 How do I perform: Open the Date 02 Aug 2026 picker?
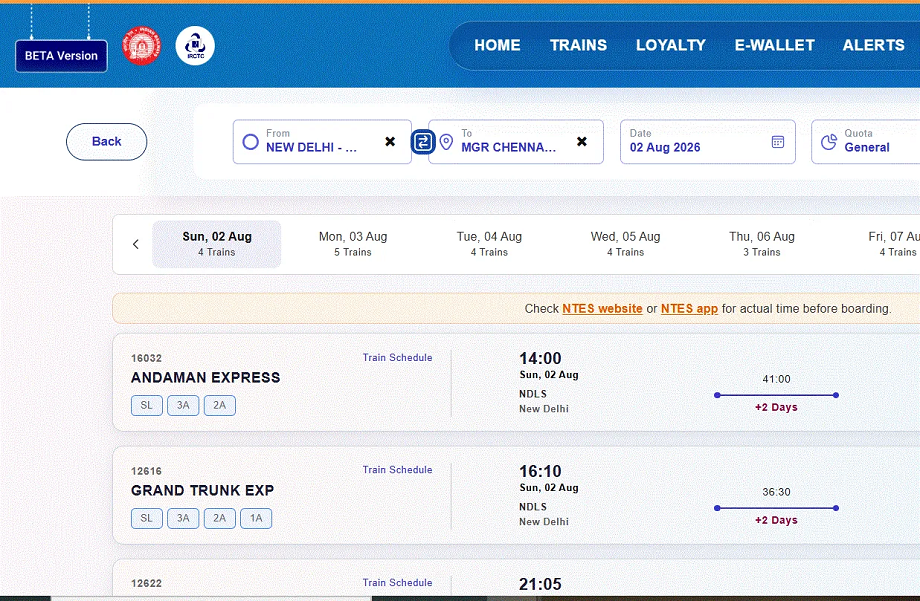(x=708, y=141)
